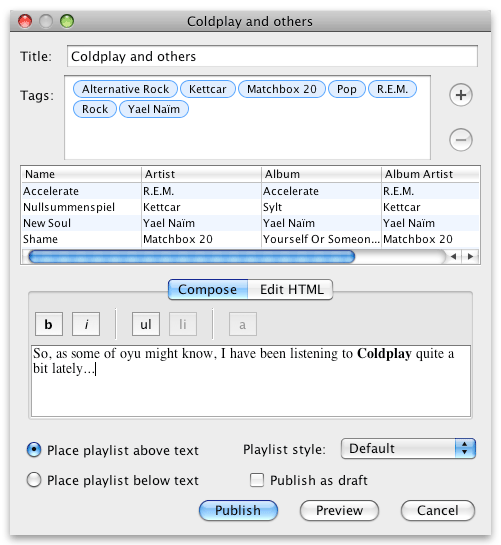Close the window with red button

coord(25,21)
